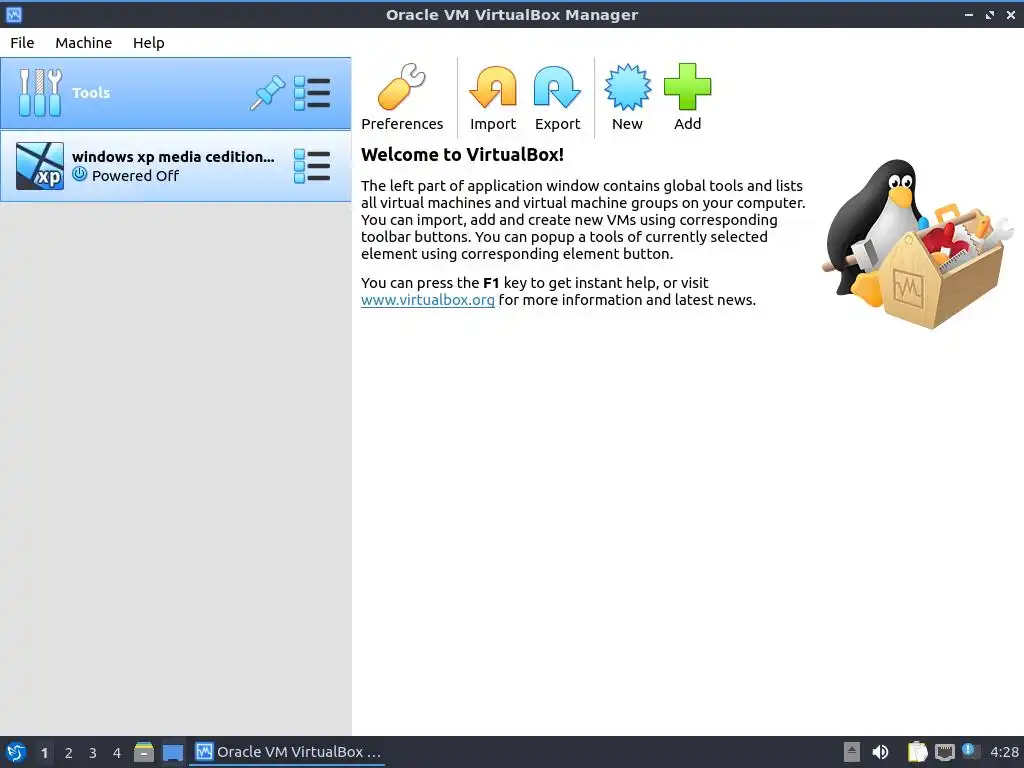This screenshot has width=1024, height=768.
Task: Close the VirtualBox Manager window
Action: 1010,14
